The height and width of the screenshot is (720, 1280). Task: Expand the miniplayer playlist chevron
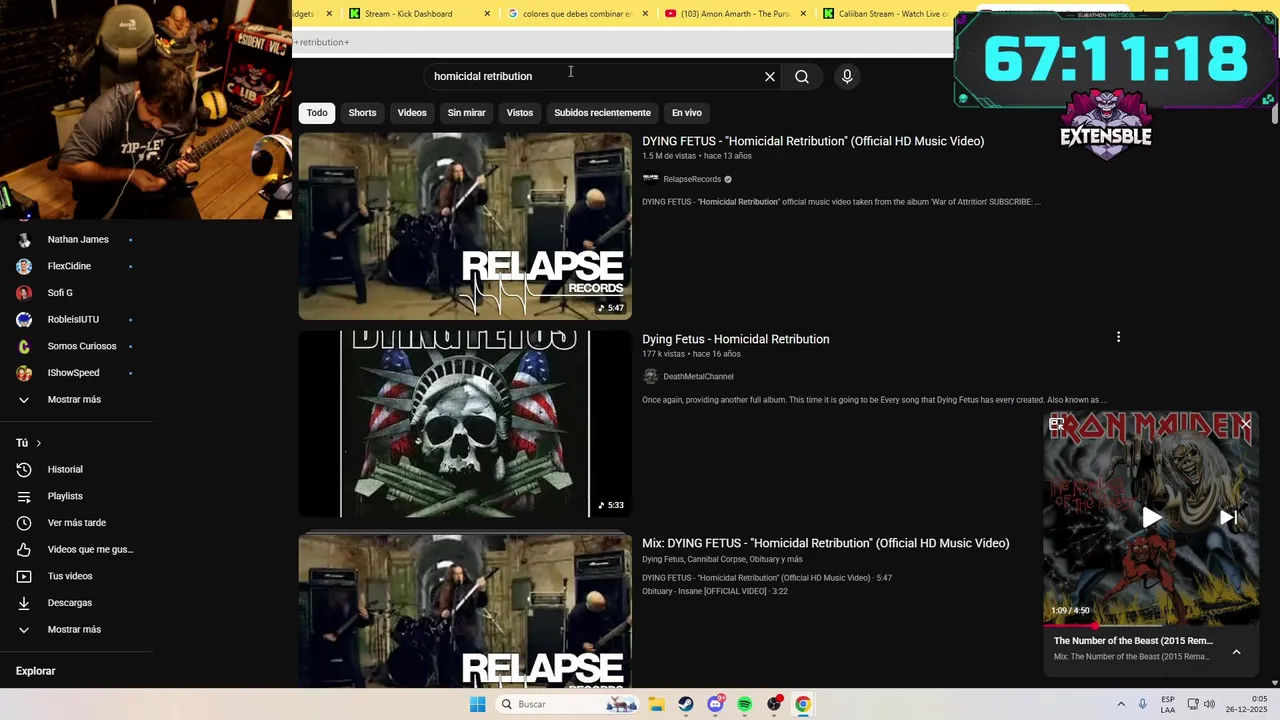point(1236,652)
